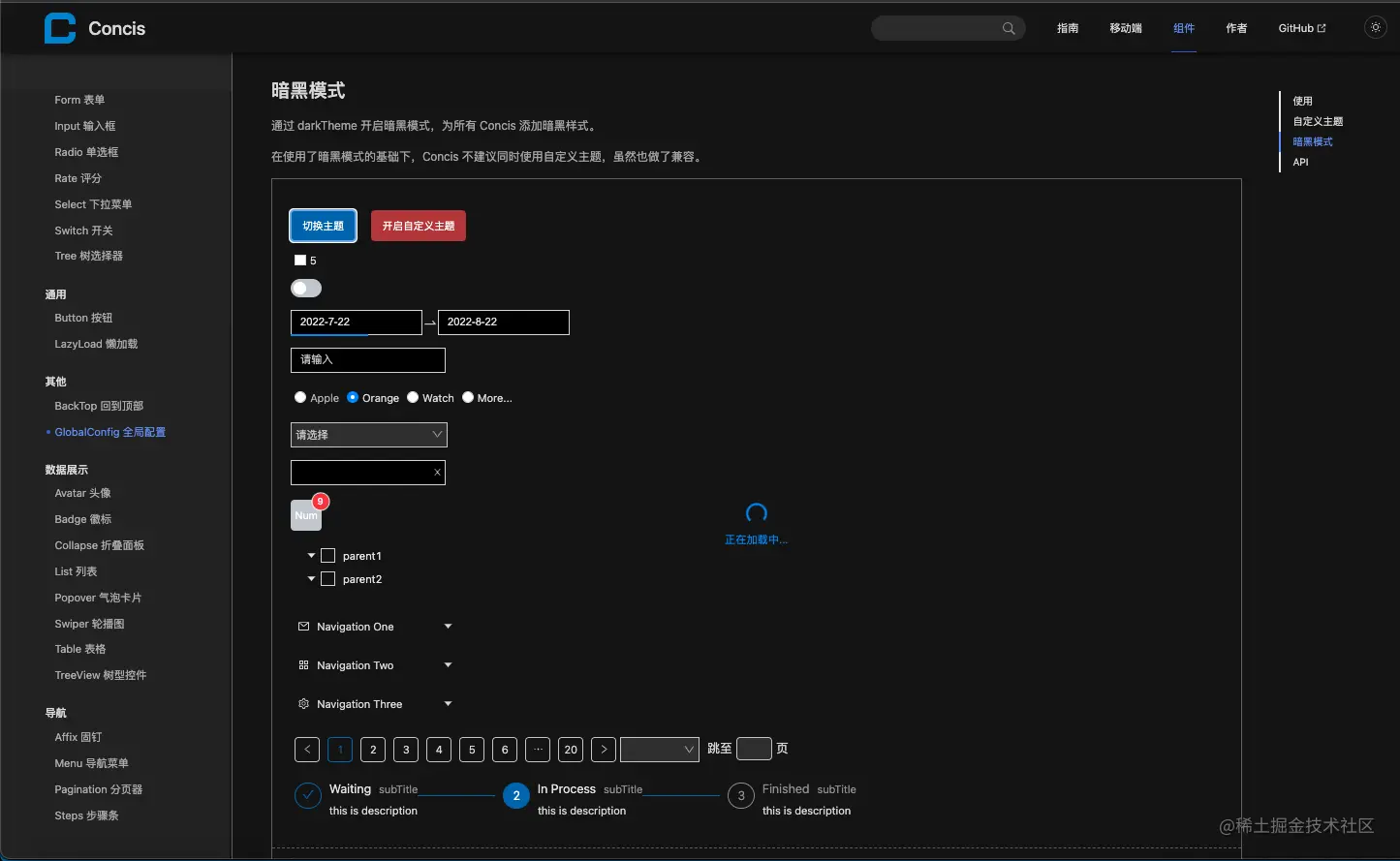Select the Orange radio option
The image size is (1400, 861).
click(x=353, y=398)
